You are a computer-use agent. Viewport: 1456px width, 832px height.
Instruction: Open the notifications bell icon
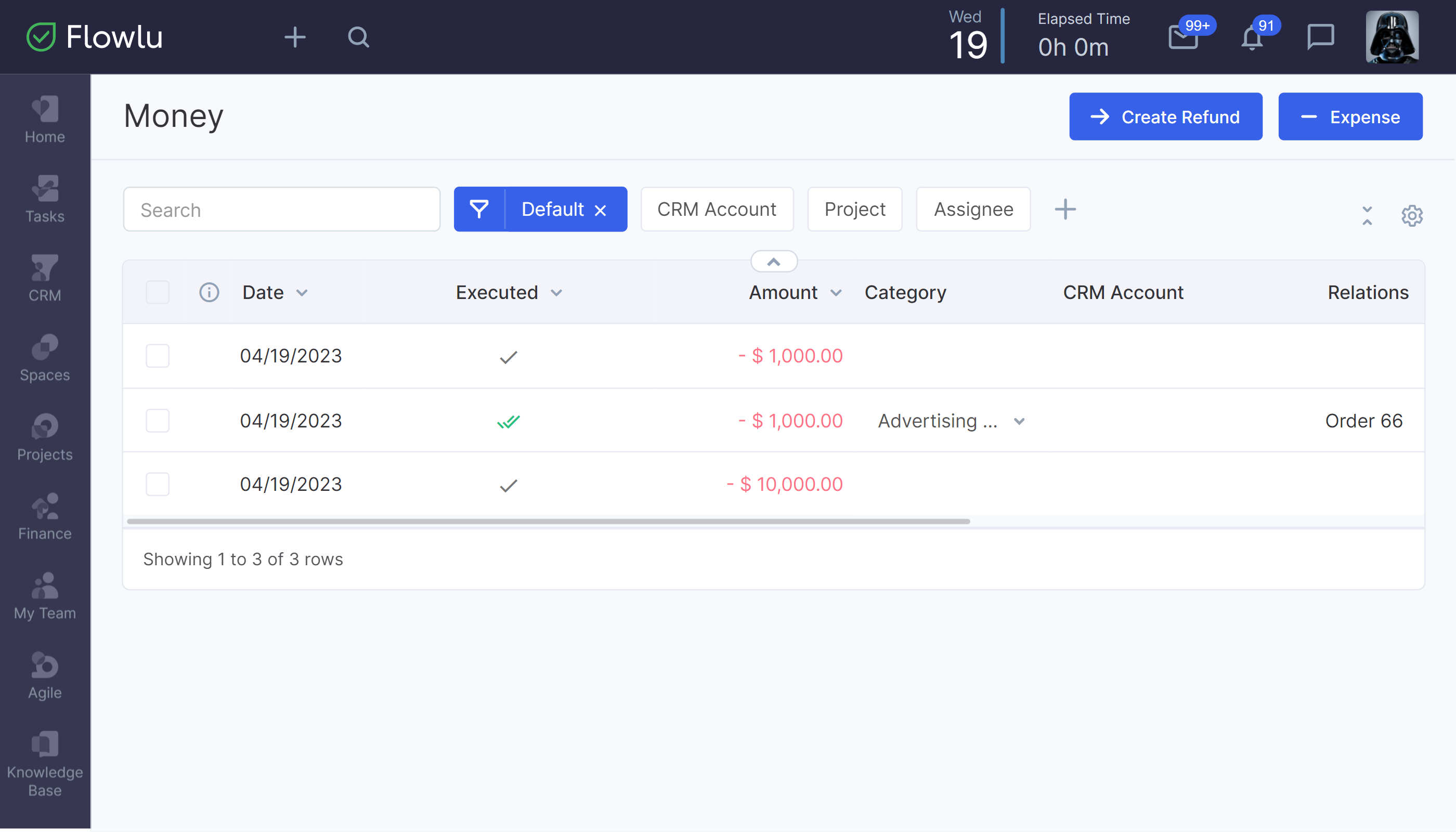coord(1252,39)
